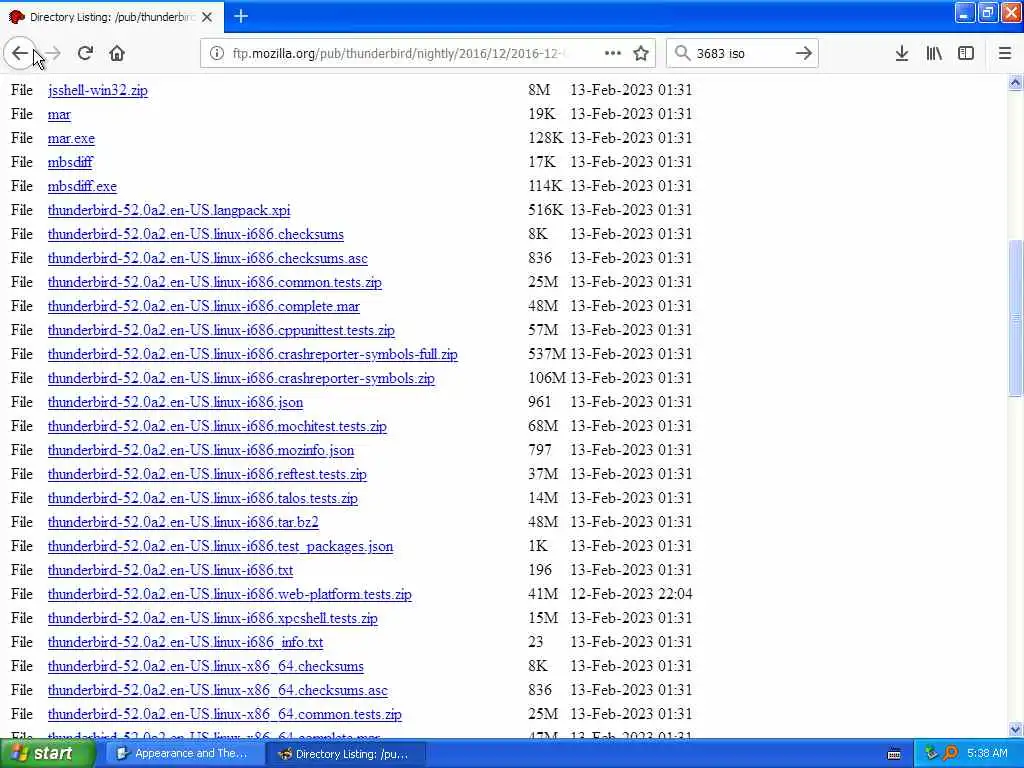Download linux-x86_64.common.tests.zip
Viewport: 1024px width, 768px height.
225,714
